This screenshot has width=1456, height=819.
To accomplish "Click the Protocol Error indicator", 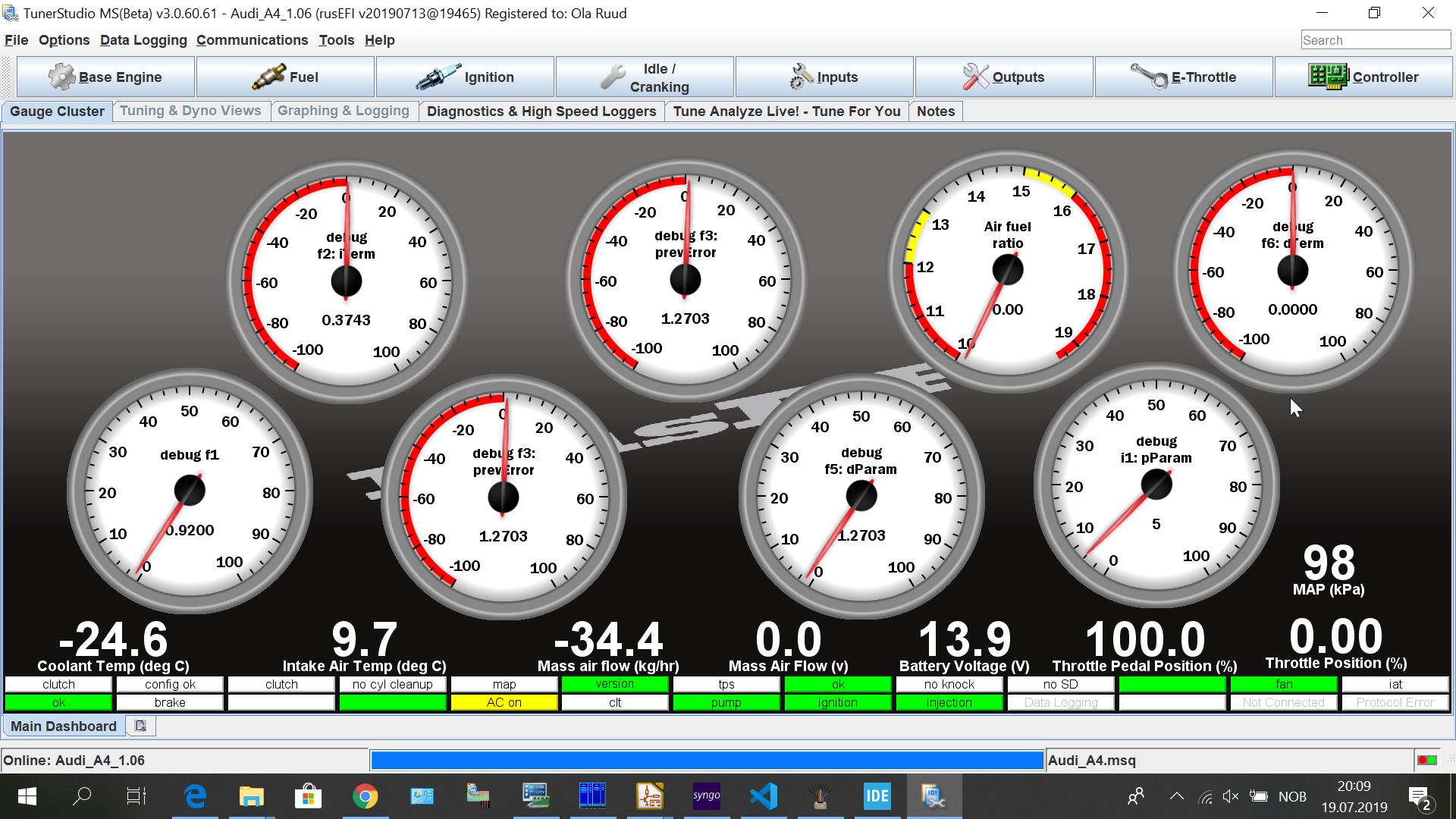I will pos(1395,702).
